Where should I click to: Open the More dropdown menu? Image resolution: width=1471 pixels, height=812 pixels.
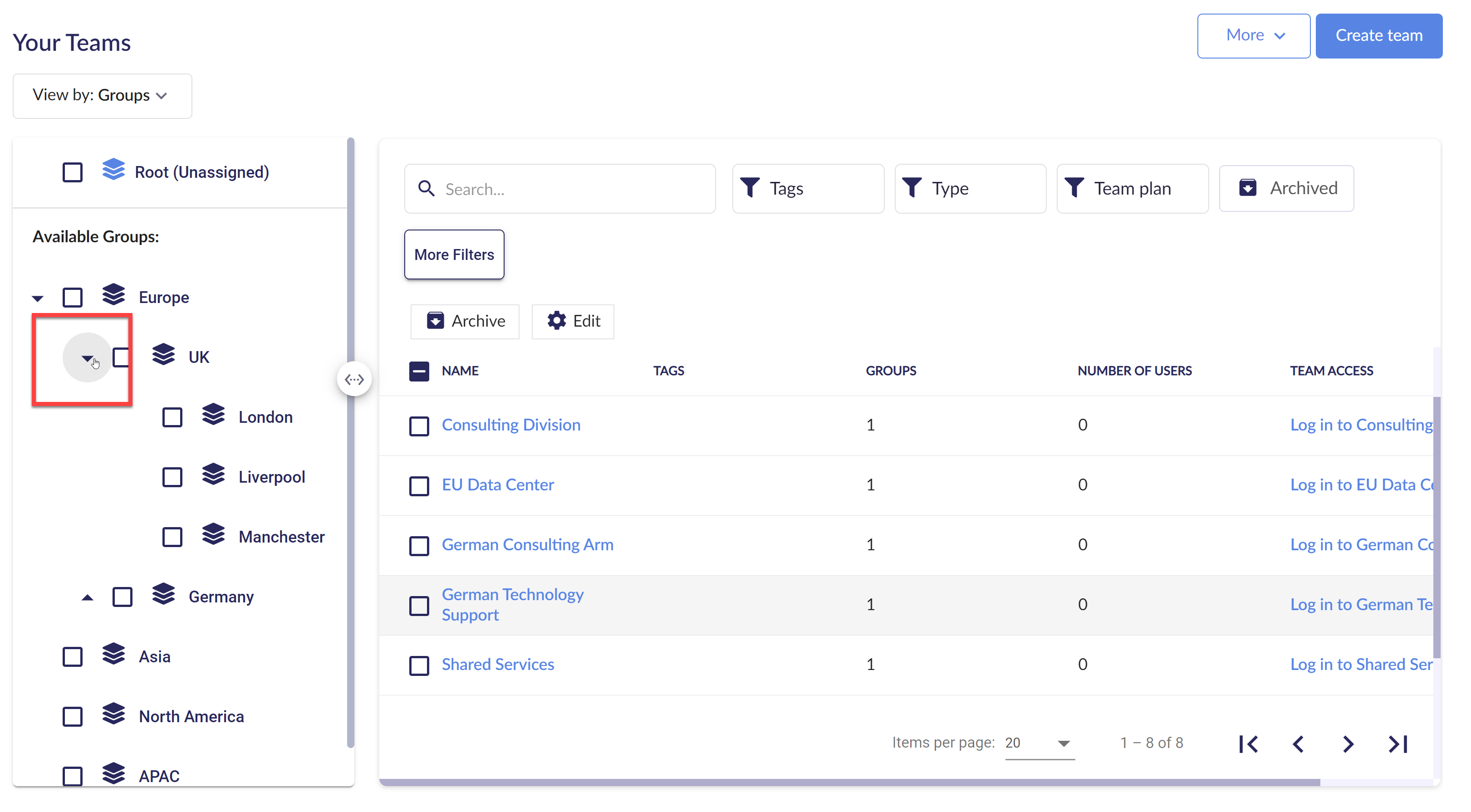pos(1253,35)
